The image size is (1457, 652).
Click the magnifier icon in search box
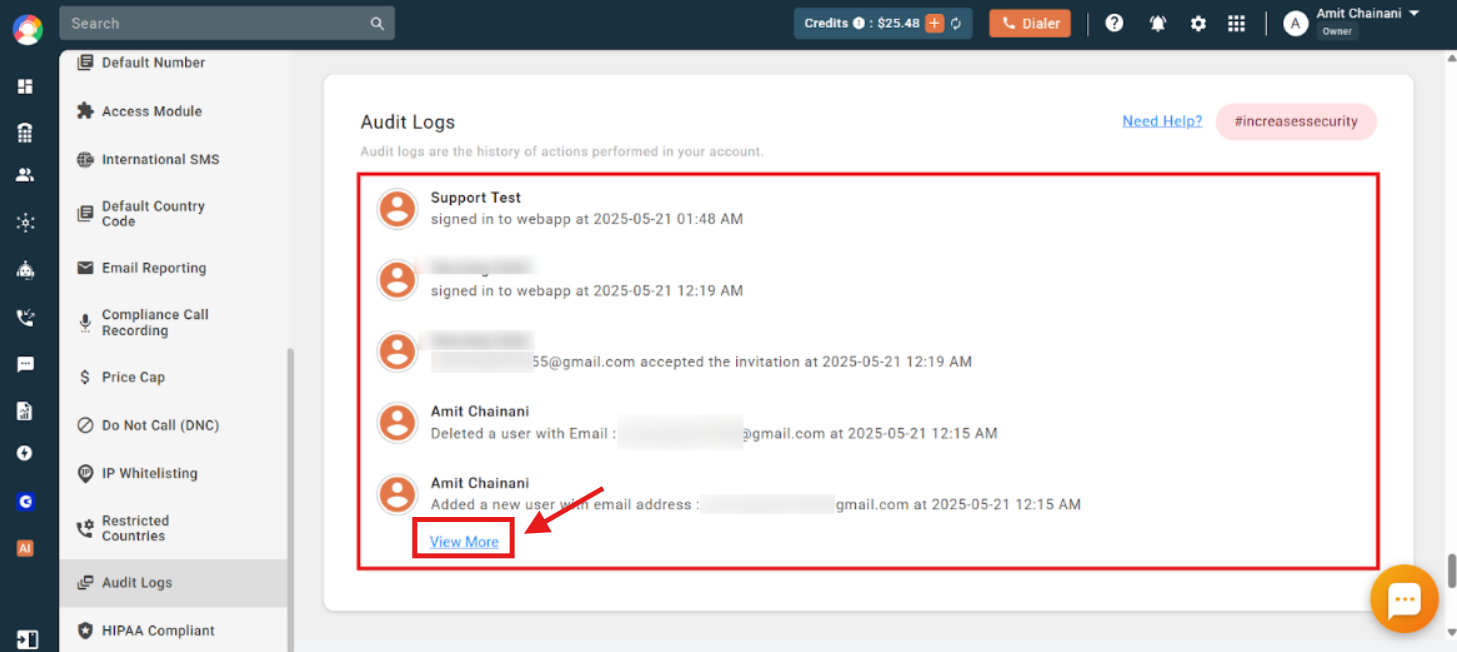tap(377, 23)
